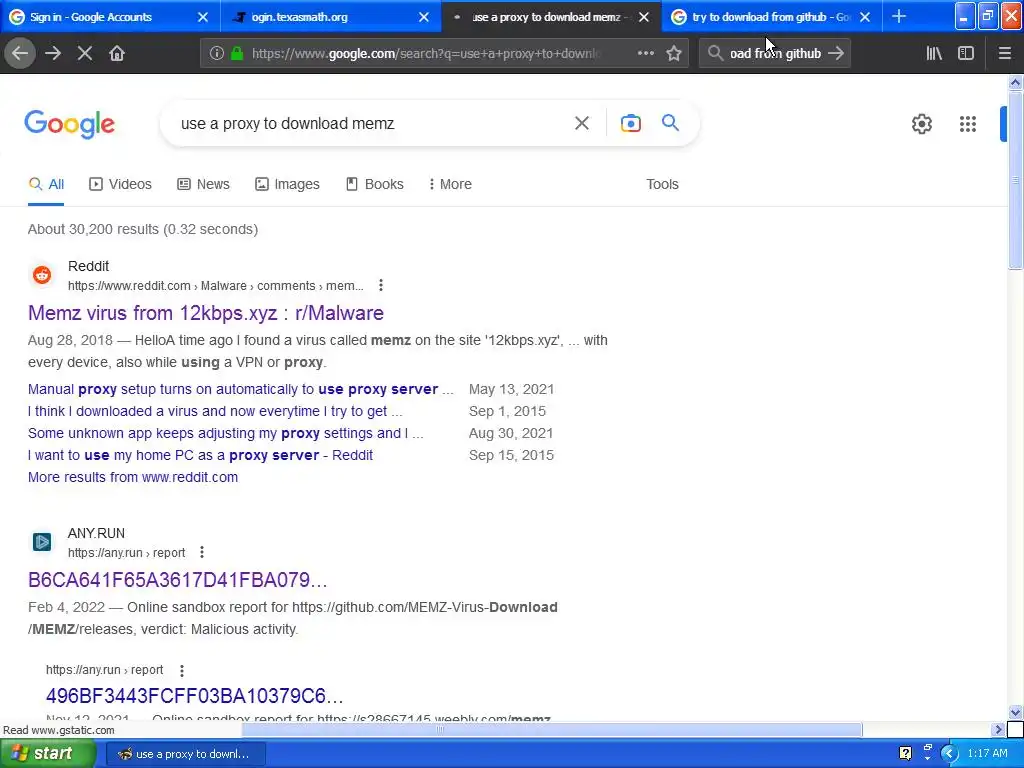
Task: Open Memz virus from 12kbps.xyz Reddit result
Action: 206,313
